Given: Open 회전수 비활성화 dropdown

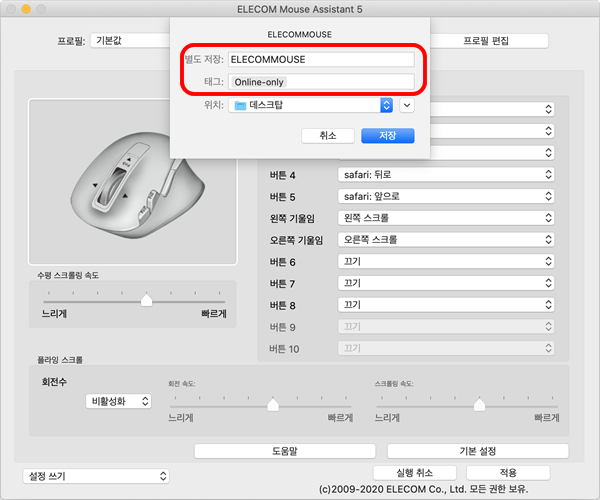Looking at the screenshot, I should (x=119, y=401).
